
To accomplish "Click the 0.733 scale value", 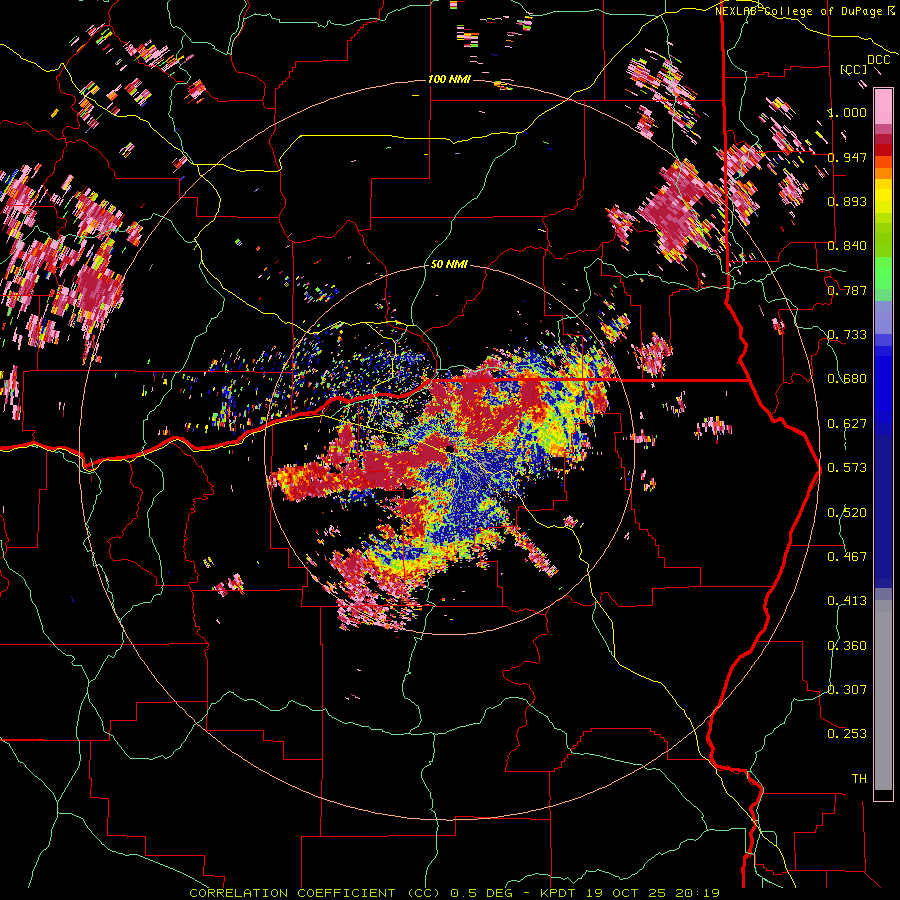I will pos(847,335).
